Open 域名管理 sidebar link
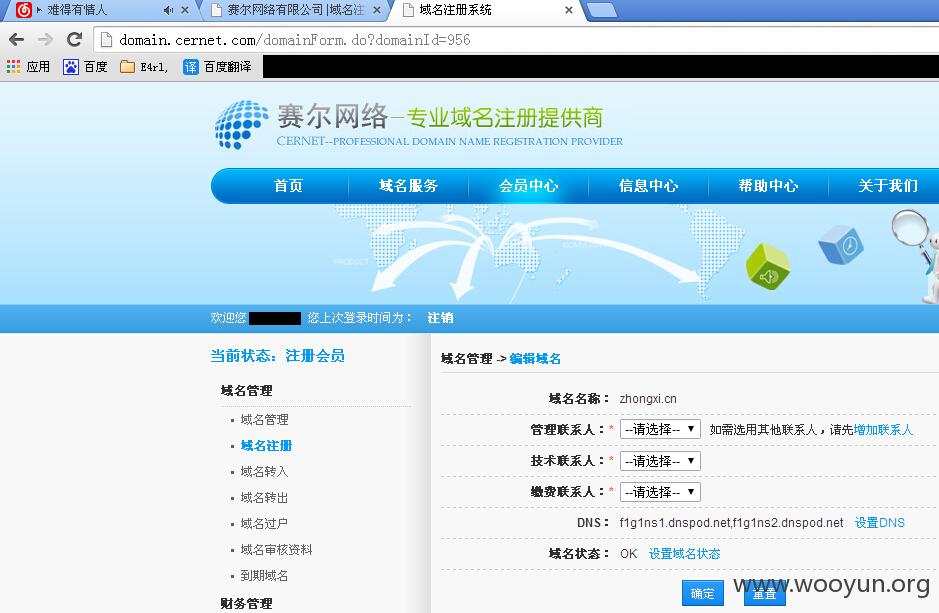Image resolution: width=939 pixels, height=613 pixels. tap(264, 420)
